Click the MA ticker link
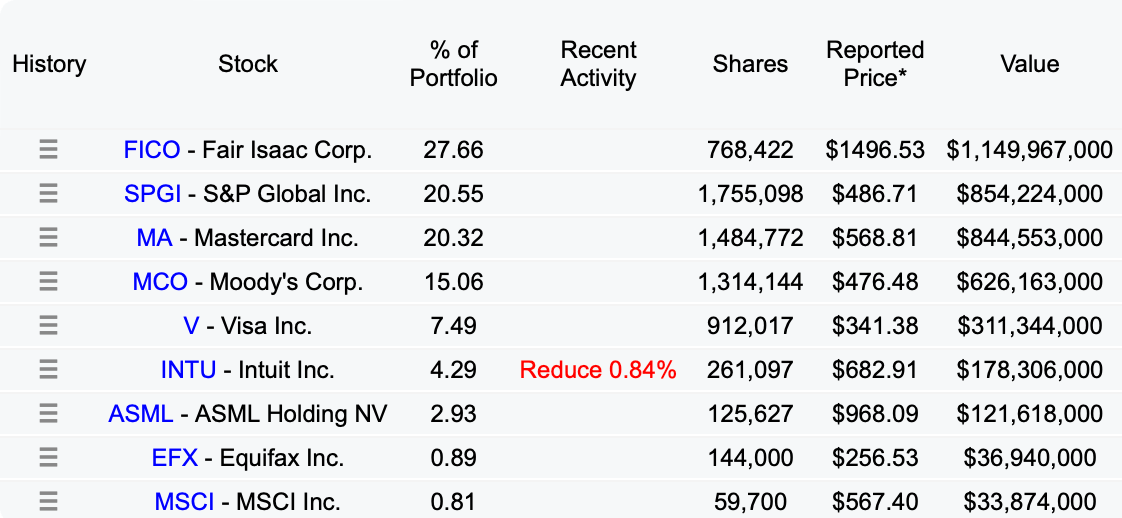1122x518 pixels. click(154, 238)
